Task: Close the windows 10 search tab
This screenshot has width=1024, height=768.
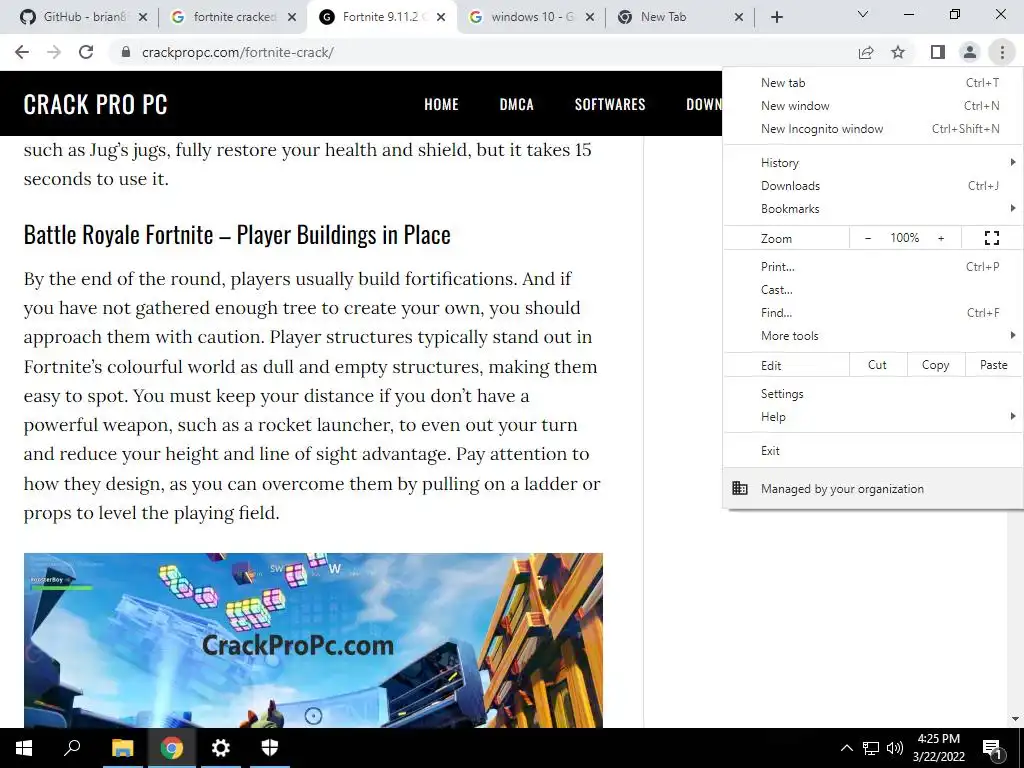Action: 590,17
